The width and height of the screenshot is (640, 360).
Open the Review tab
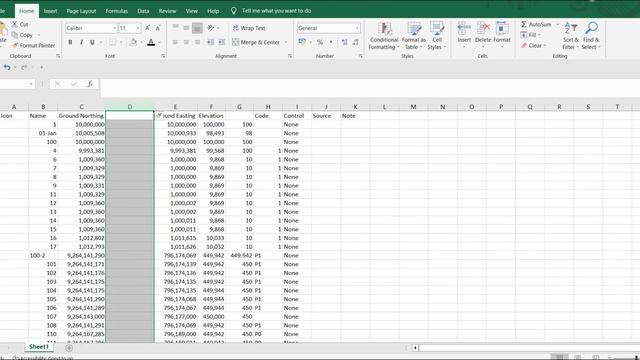click(167, 11)
